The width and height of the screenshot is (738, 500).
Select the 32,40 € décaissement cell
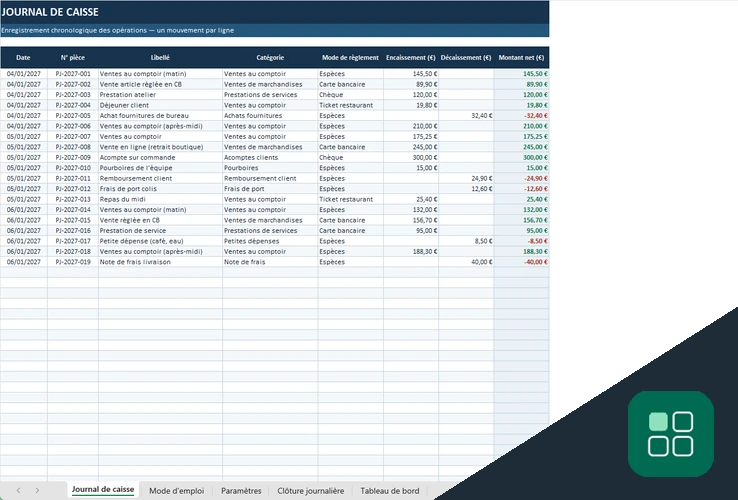466,115
